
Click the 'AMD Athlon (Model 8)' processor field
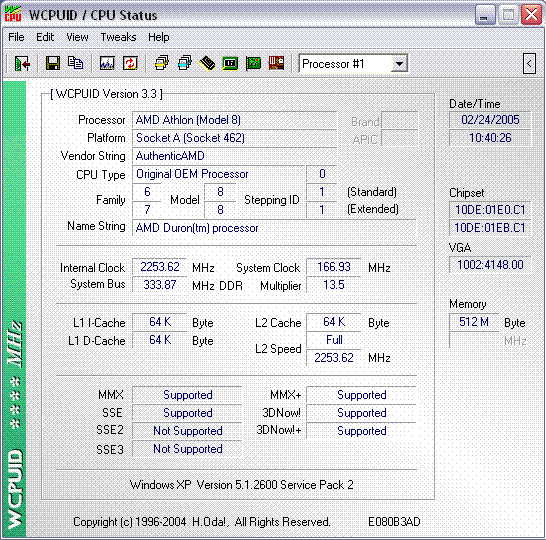coord(234,120)
